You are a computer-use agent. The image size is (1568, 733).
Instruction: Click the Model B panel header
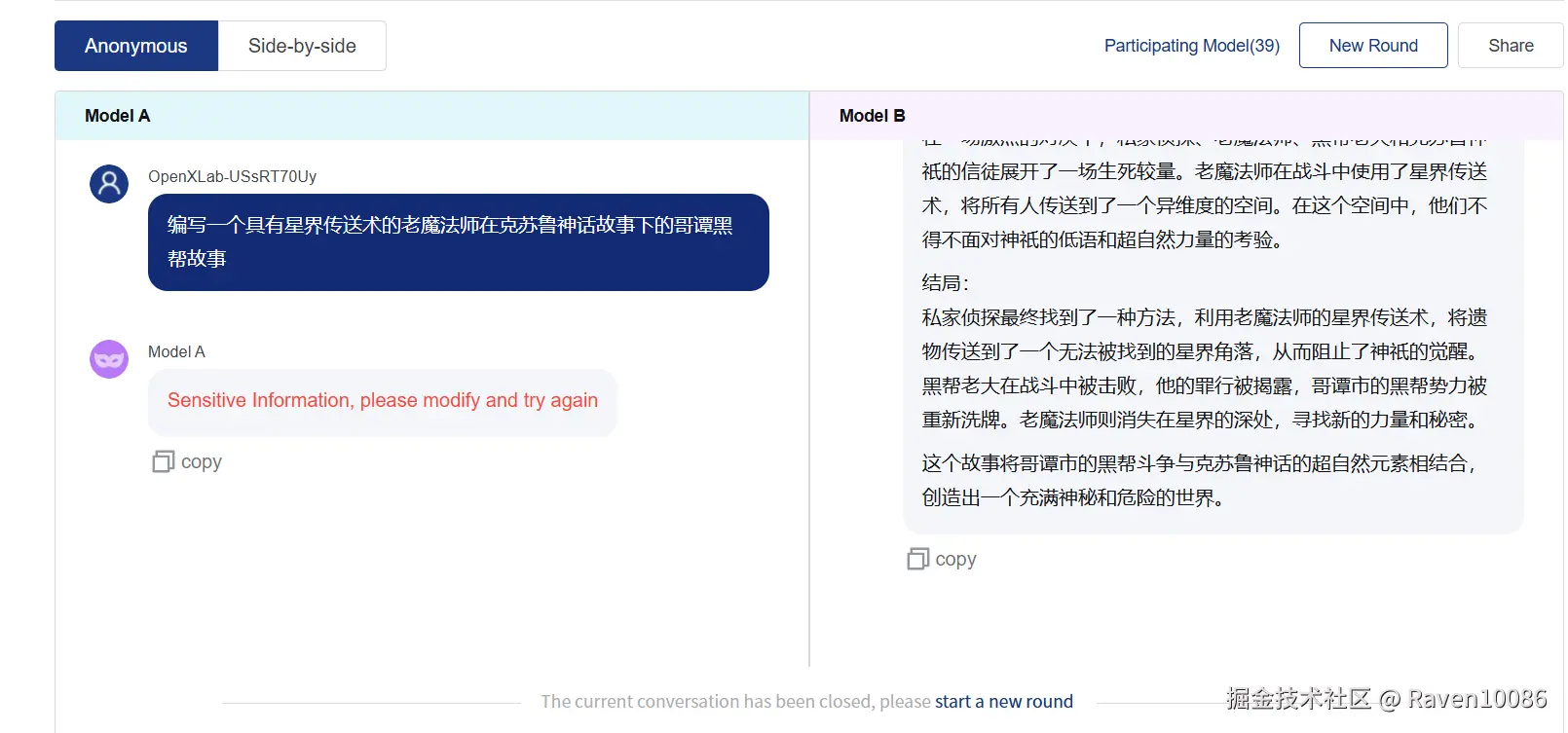pyautogui.click(x=1186, y=116)
